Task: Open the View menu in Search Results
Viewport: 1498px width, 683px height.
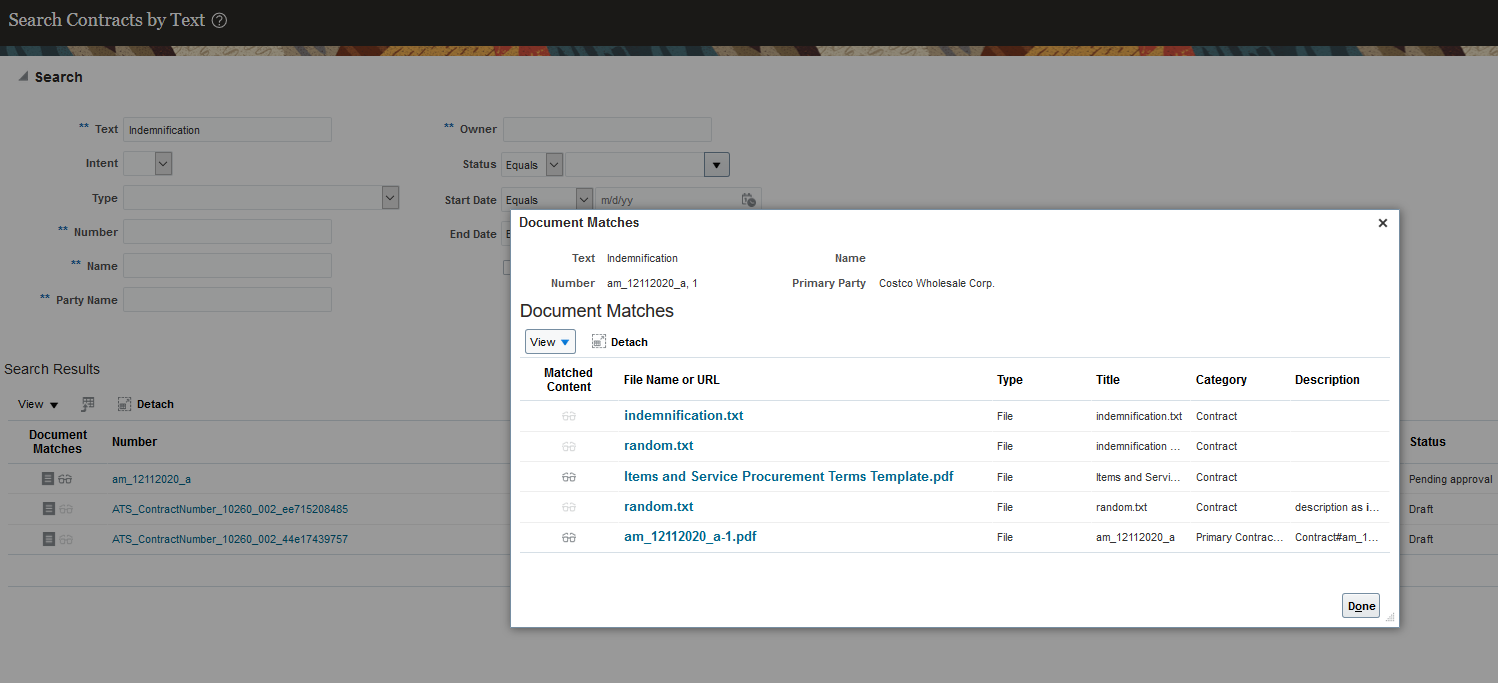Action: [x=38, y=404]
